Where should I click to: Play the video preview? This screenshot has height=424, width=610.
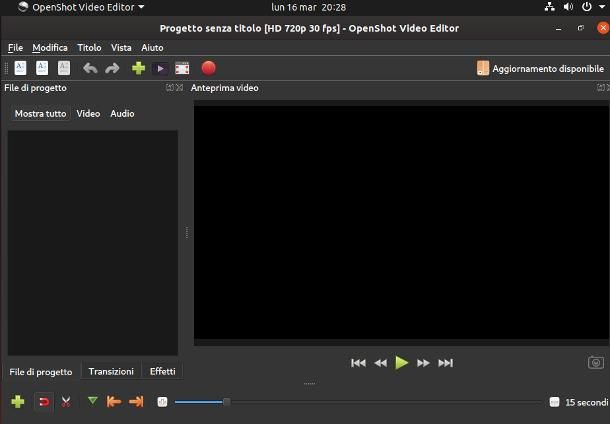pos(401,363)
